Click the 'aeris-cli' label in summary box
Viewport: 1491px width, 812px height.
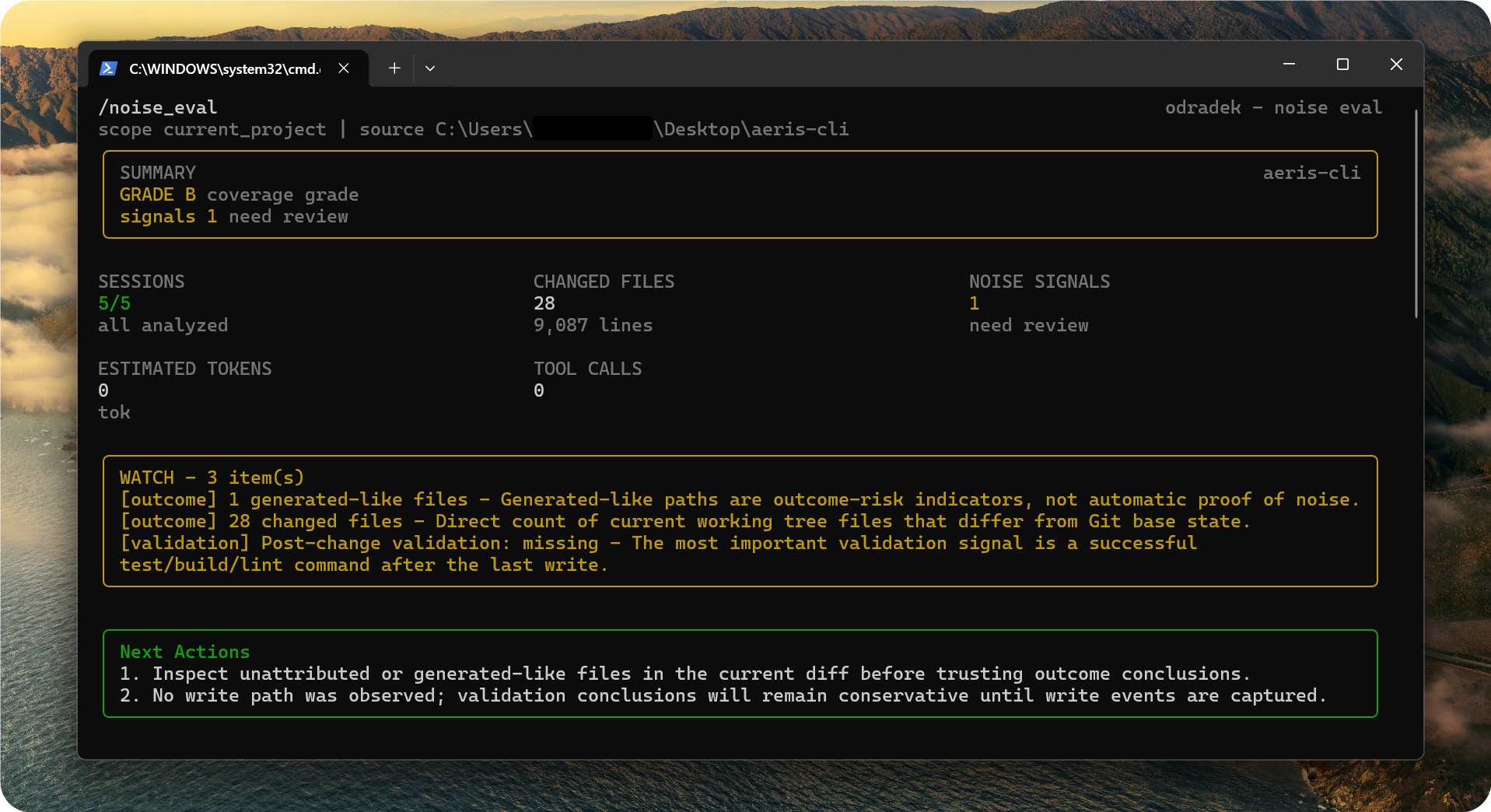click(x=1311, y=173)
